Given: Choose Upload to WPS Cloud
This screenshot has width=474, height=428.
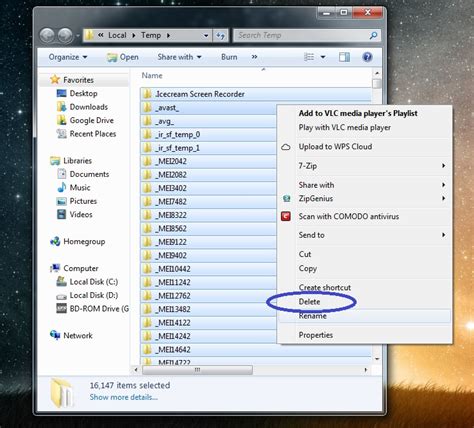Looking at the screenshot, I should [365, 147].
